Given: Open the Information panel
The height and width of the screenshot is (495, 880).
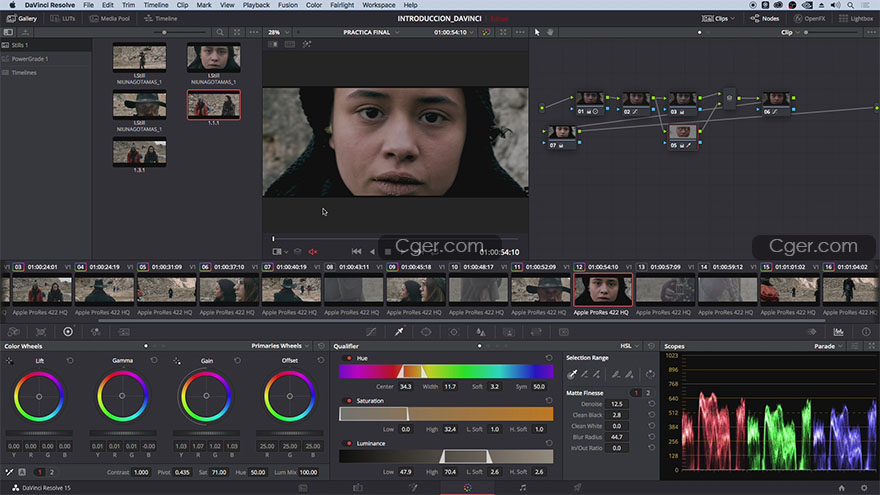Looking at the screenshot, I should point(866,332).
